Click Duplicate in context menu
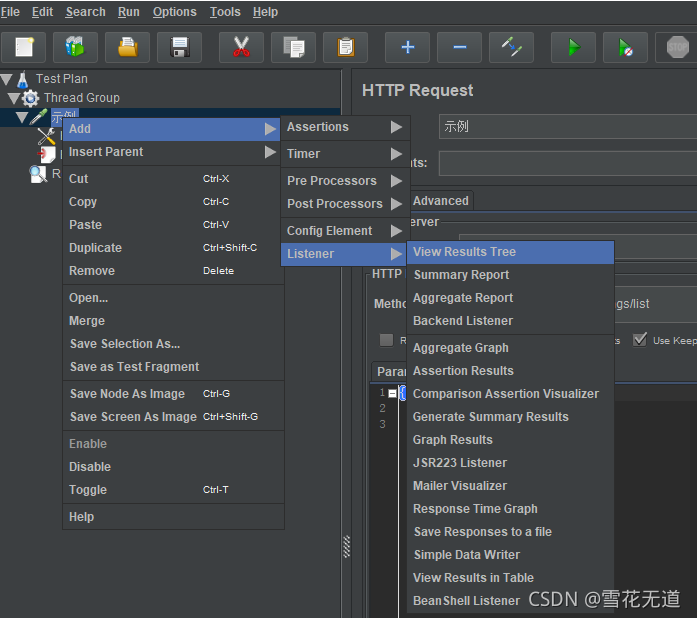697x618 pixels. (173, 248)
